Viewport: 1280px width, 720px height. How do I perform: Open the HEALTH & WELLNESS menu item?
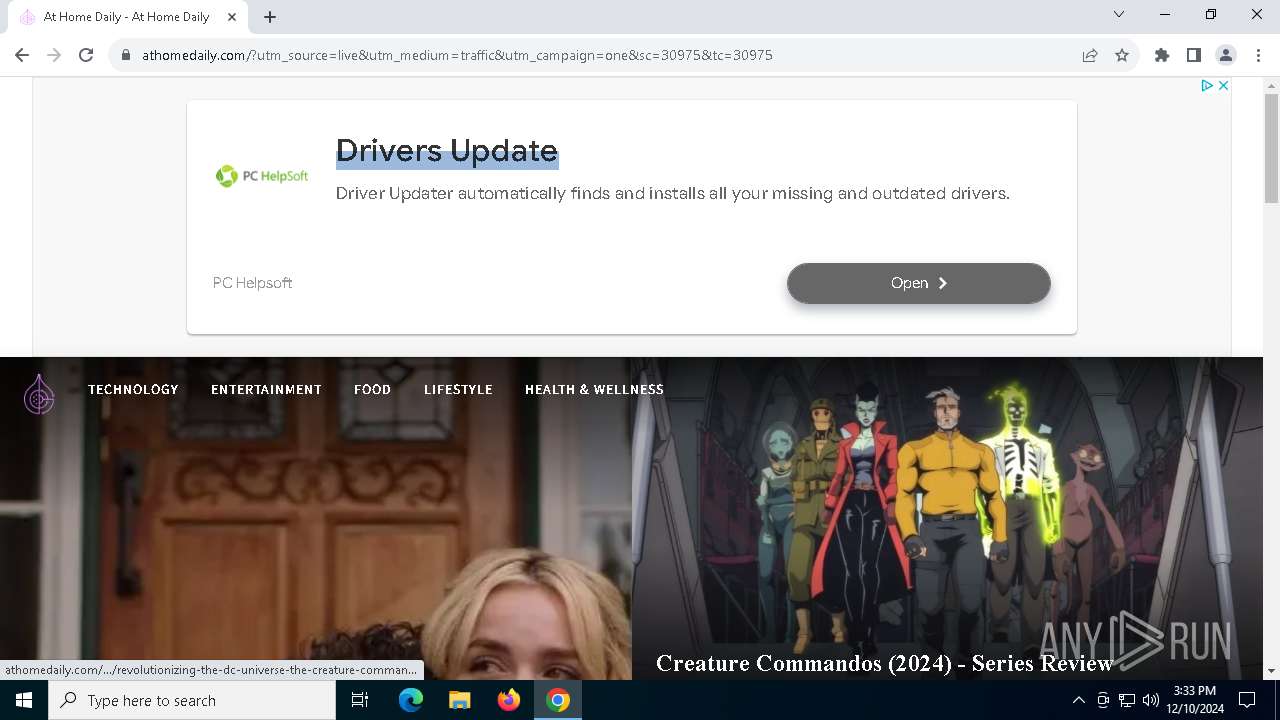[x=594, y=389]
